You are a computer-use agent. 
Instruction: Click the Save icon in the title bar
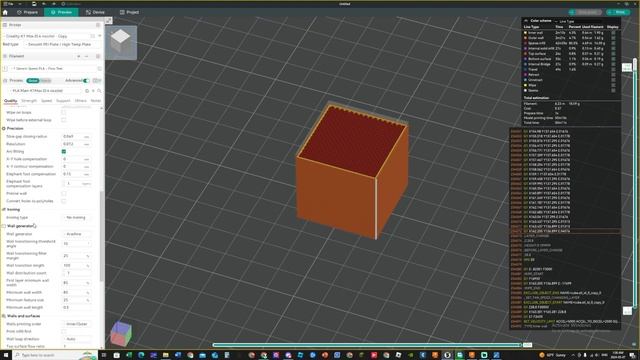tap(34, 4)
